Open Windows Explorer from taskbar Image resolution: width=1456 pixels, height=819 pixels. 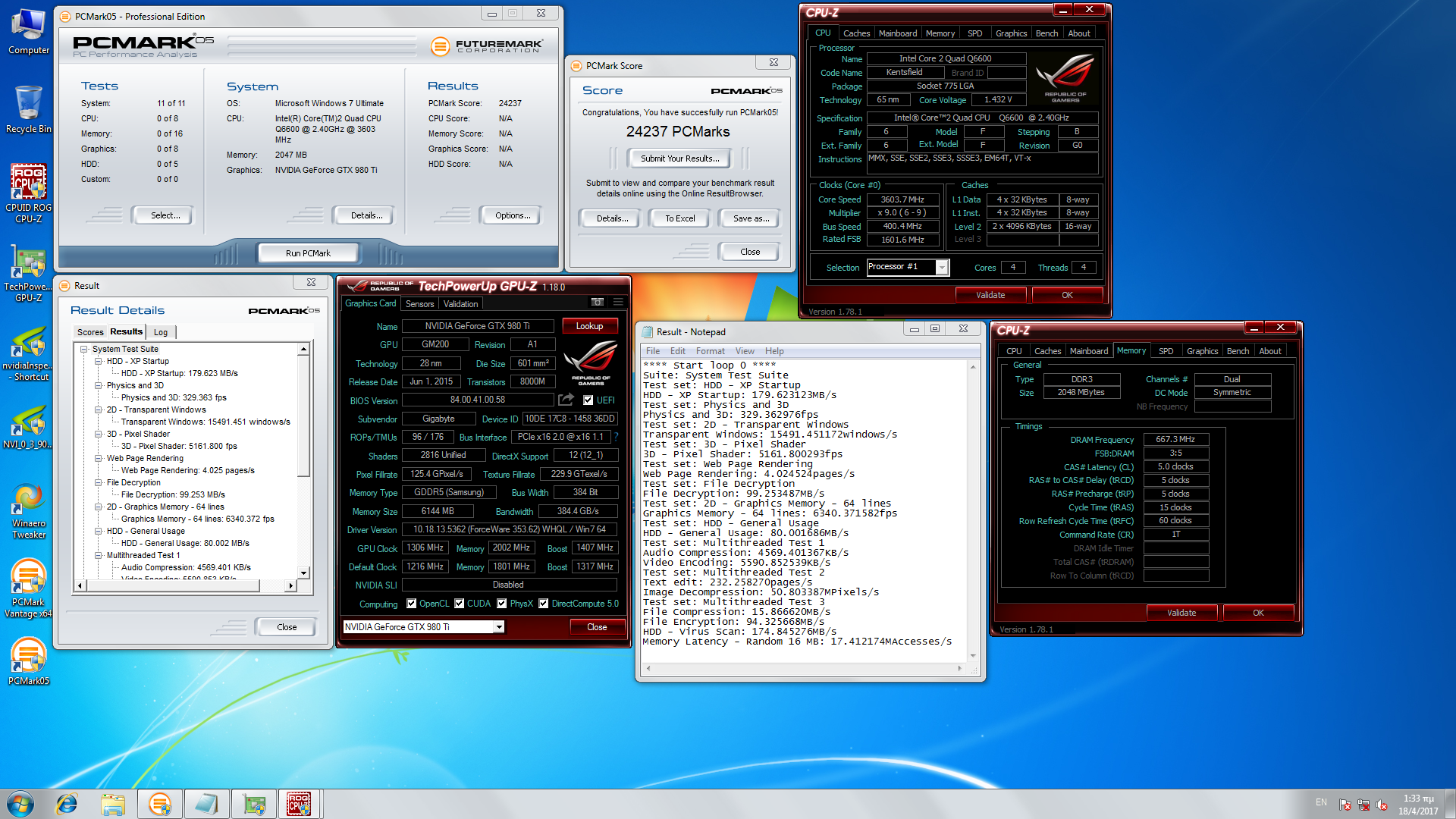pos(113,804)
